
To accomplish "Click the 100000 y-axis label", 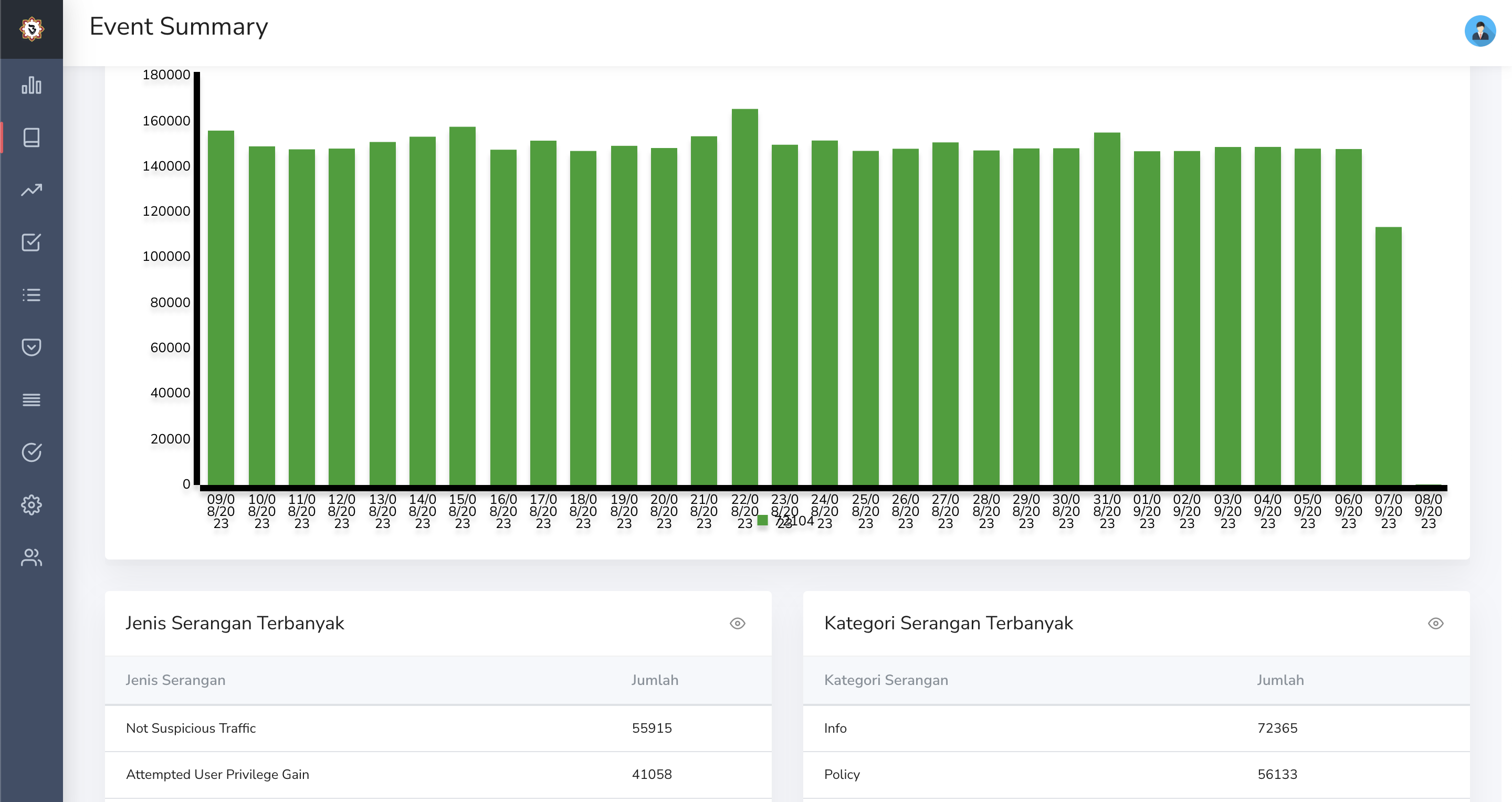I will click(x=167, y=256).
